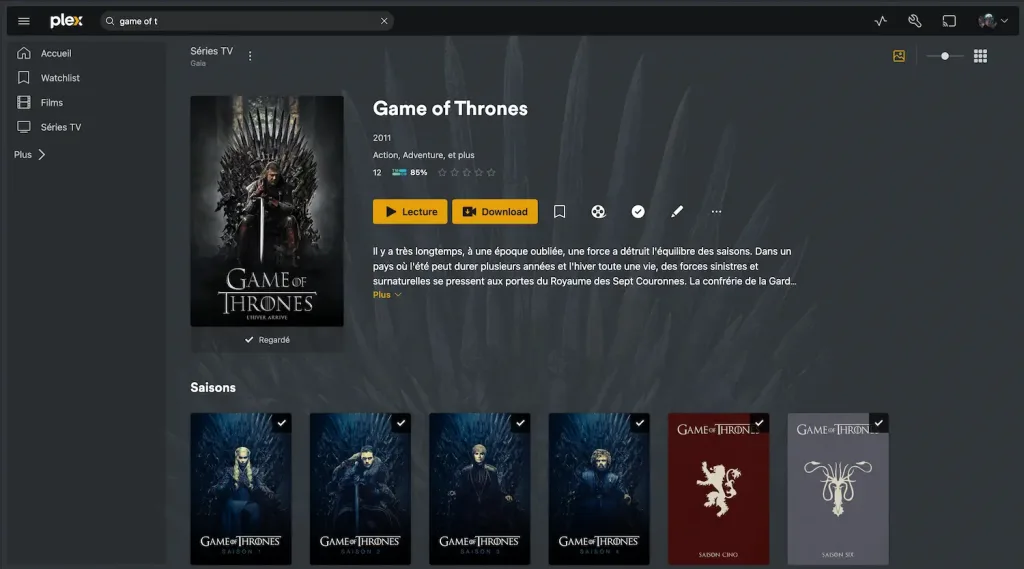Open Watchlist from the sidebar
This screenshot has width=1024, height=569.
click(60, 78)
